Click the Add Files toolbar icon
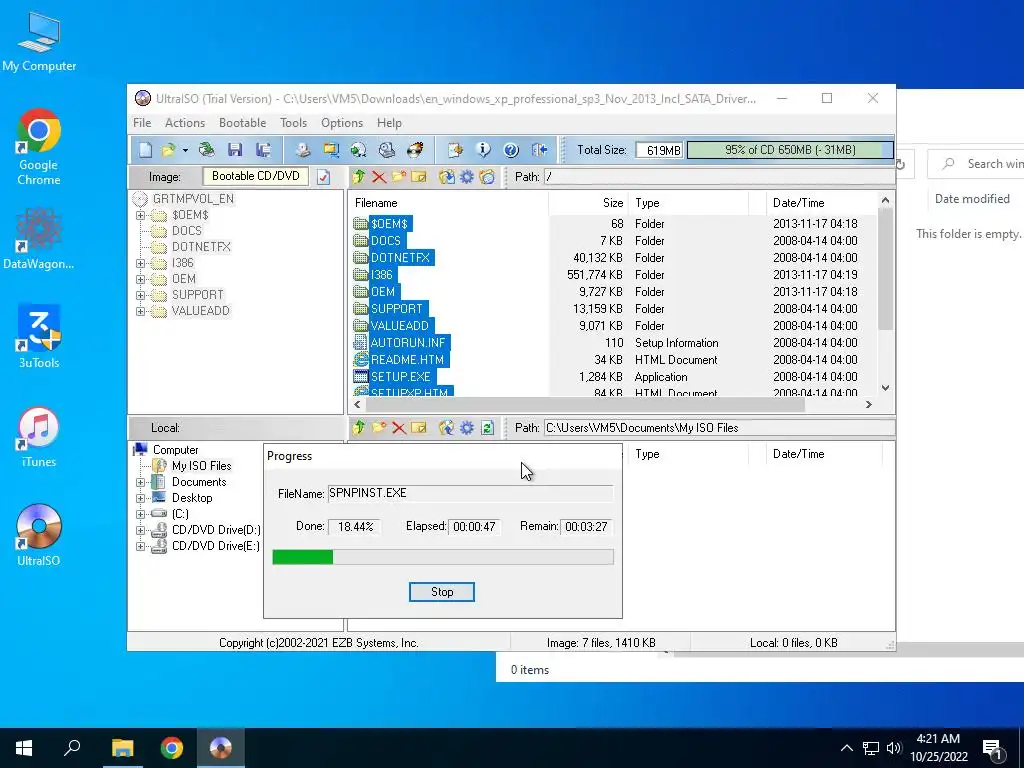Viewport: 1024px width, 768px height. [x=455, y=150]
